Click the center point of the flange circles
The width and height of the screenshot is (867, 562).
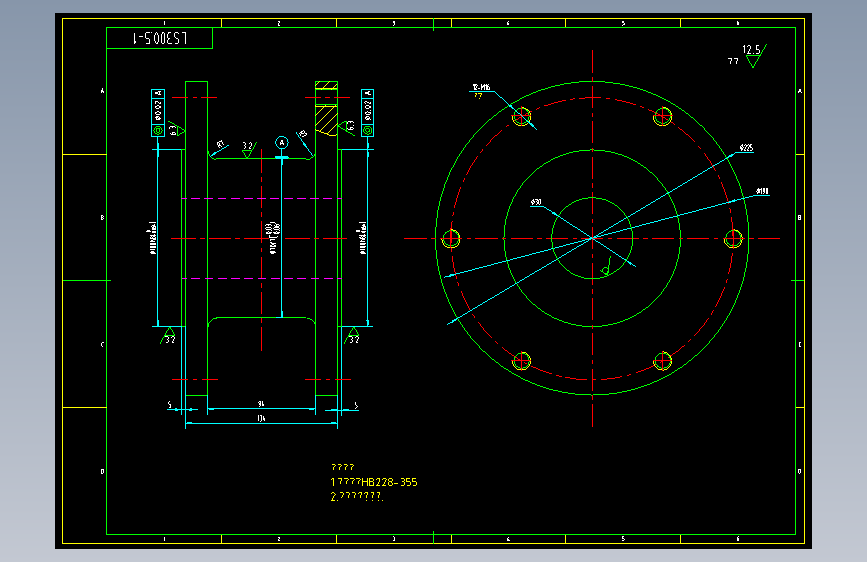pos(592,238)
